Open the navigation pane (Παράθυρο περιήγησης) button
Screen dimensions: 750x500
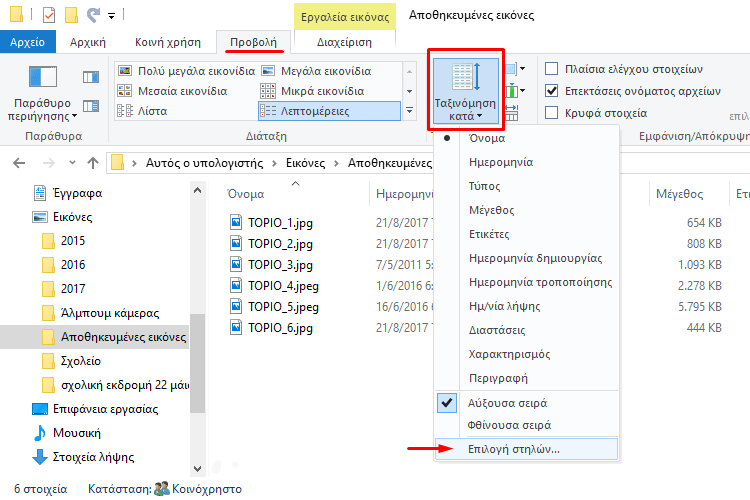(x=42, y=92)
